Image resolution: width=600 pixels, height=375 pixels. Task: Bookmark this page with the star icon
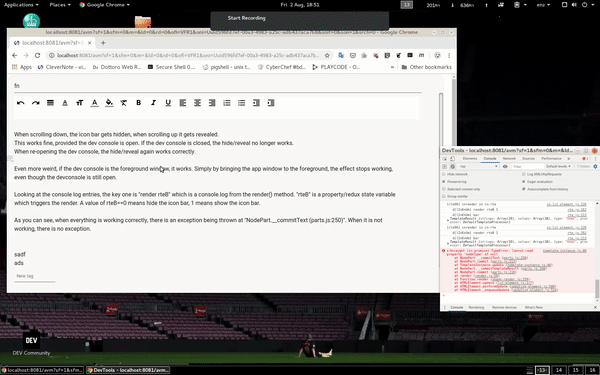(327, 55)
